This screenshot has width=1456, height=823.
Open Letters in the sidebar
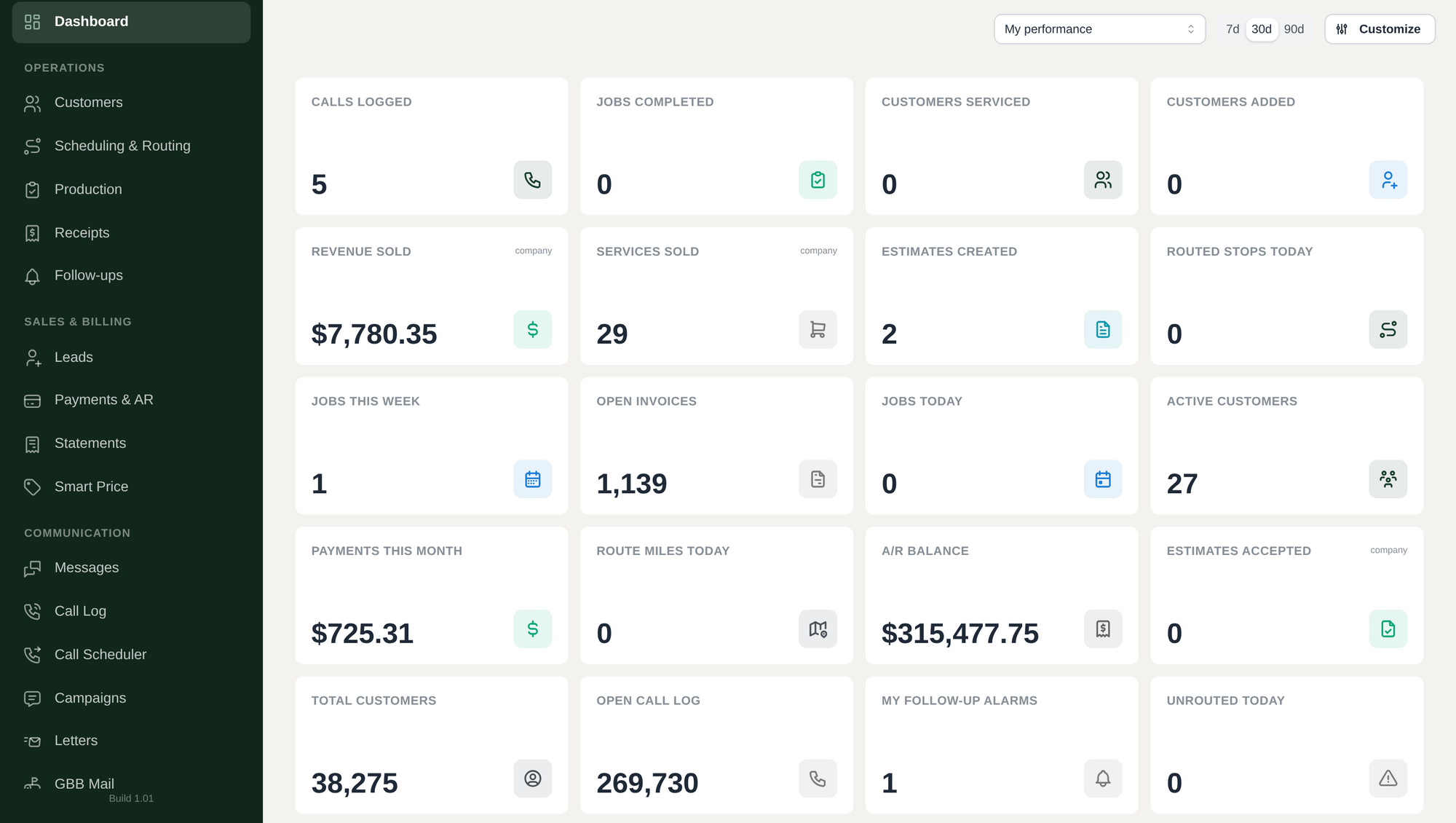click(131, 741)
